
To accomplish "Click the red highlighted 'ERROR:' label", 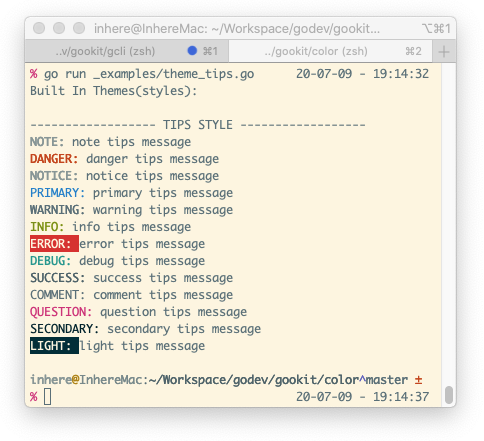I will [x=54, y=244].
